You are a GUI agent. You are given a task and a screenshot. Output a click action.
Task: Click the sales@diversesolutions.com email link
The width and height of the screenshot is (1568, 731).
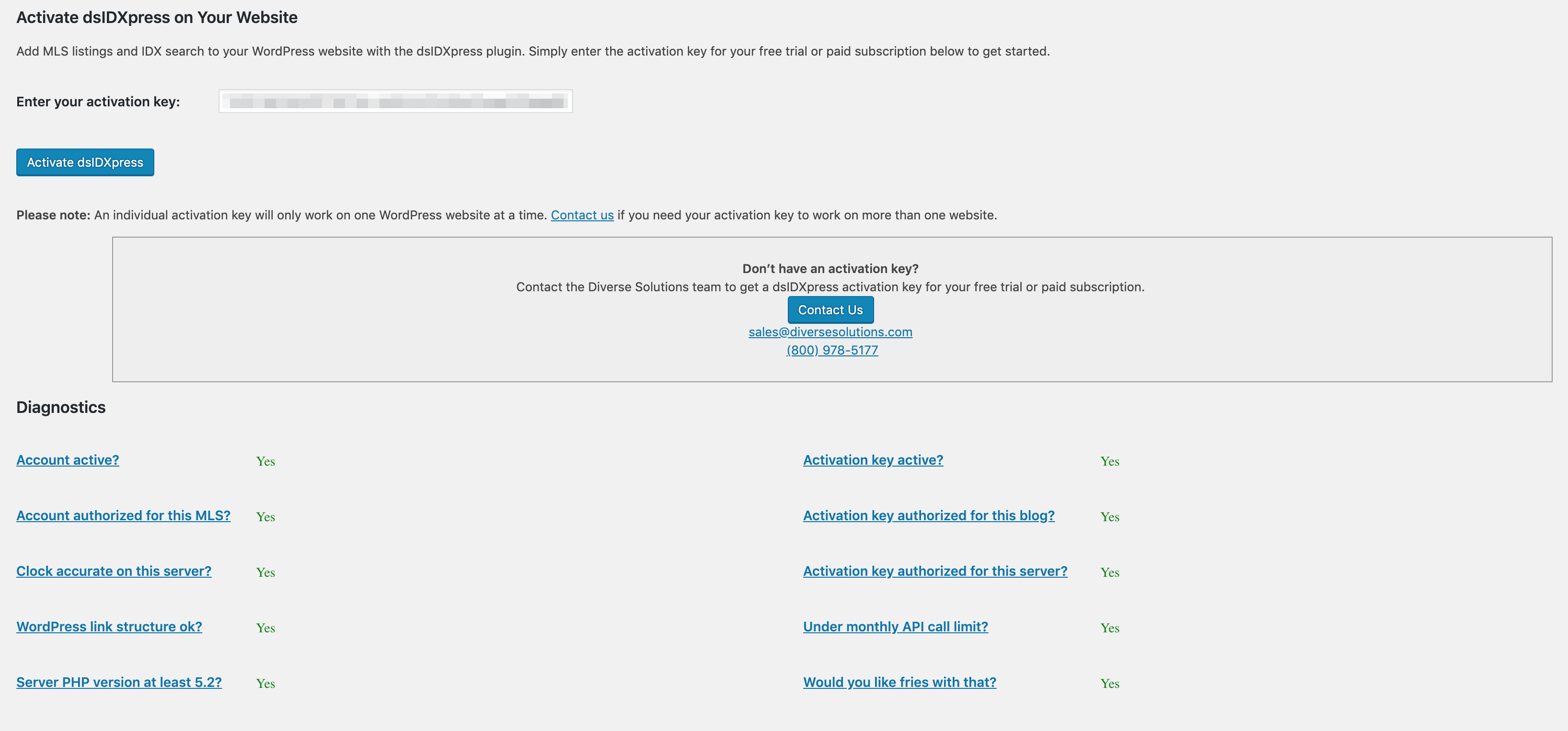[x=830, y=332]
